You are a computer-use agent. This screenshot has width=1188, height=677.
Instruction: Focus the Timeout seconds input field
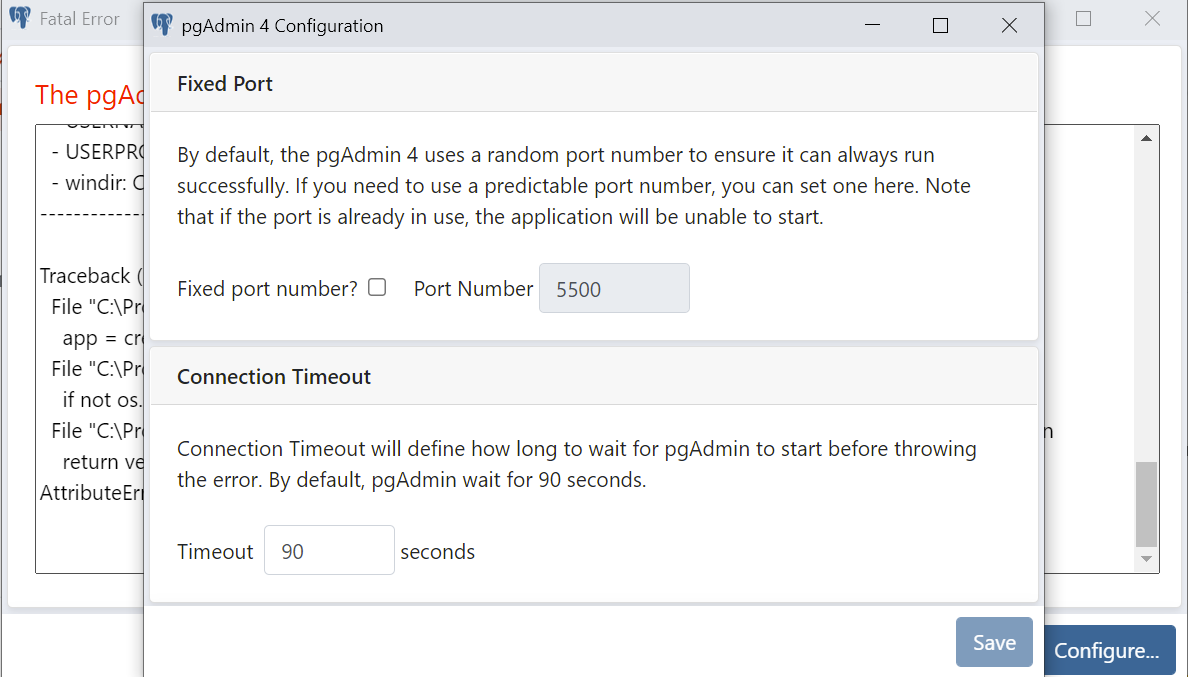tap(329, 551)
